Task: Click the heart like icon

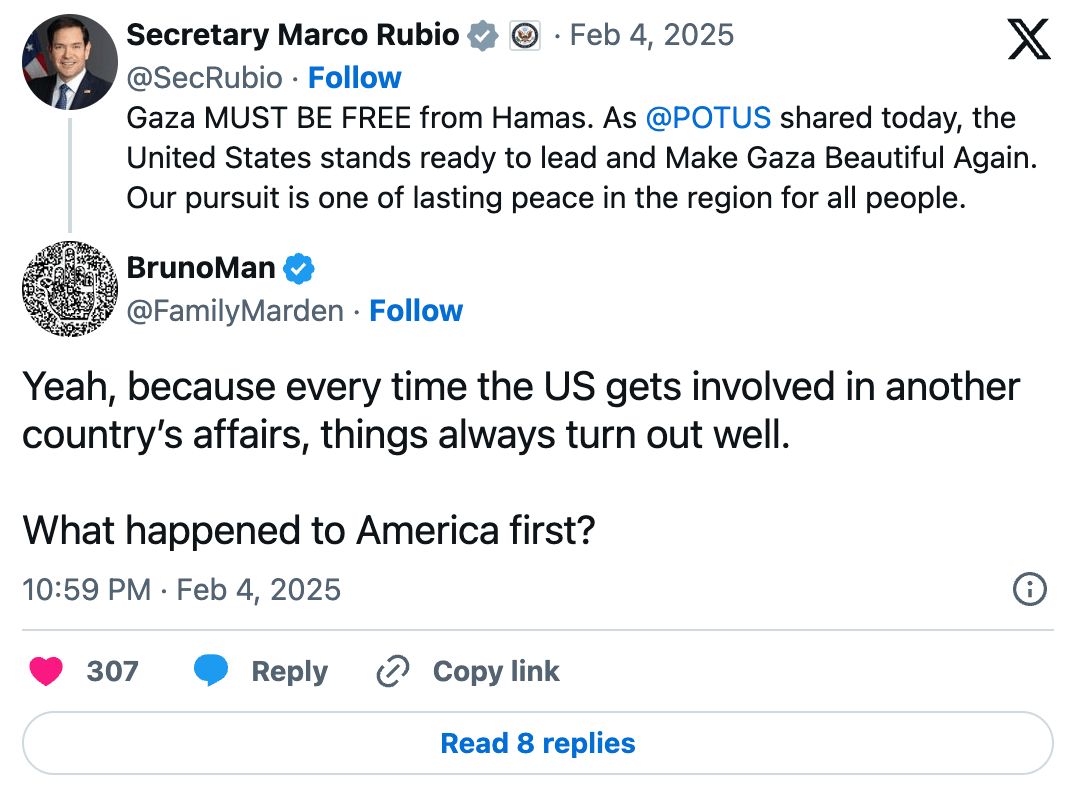Action: [x=46, y=672]
